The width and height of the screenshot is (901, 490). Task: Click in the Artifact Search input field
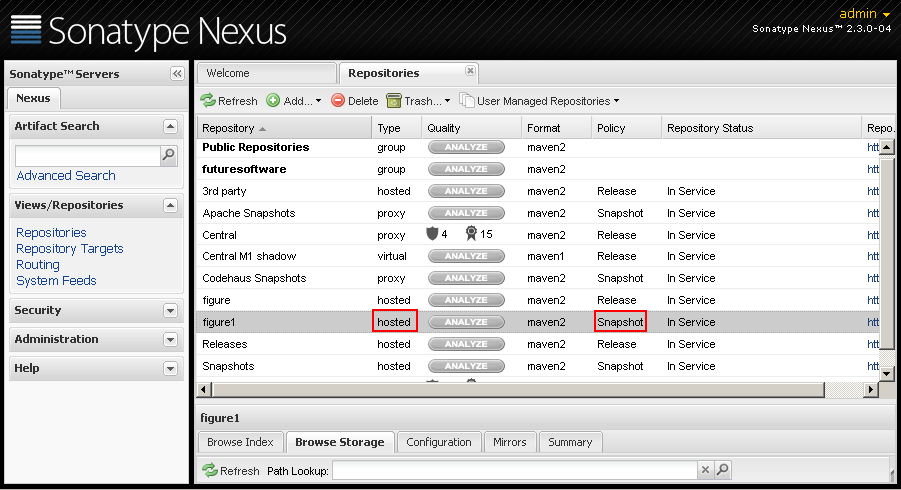(87, 155)
